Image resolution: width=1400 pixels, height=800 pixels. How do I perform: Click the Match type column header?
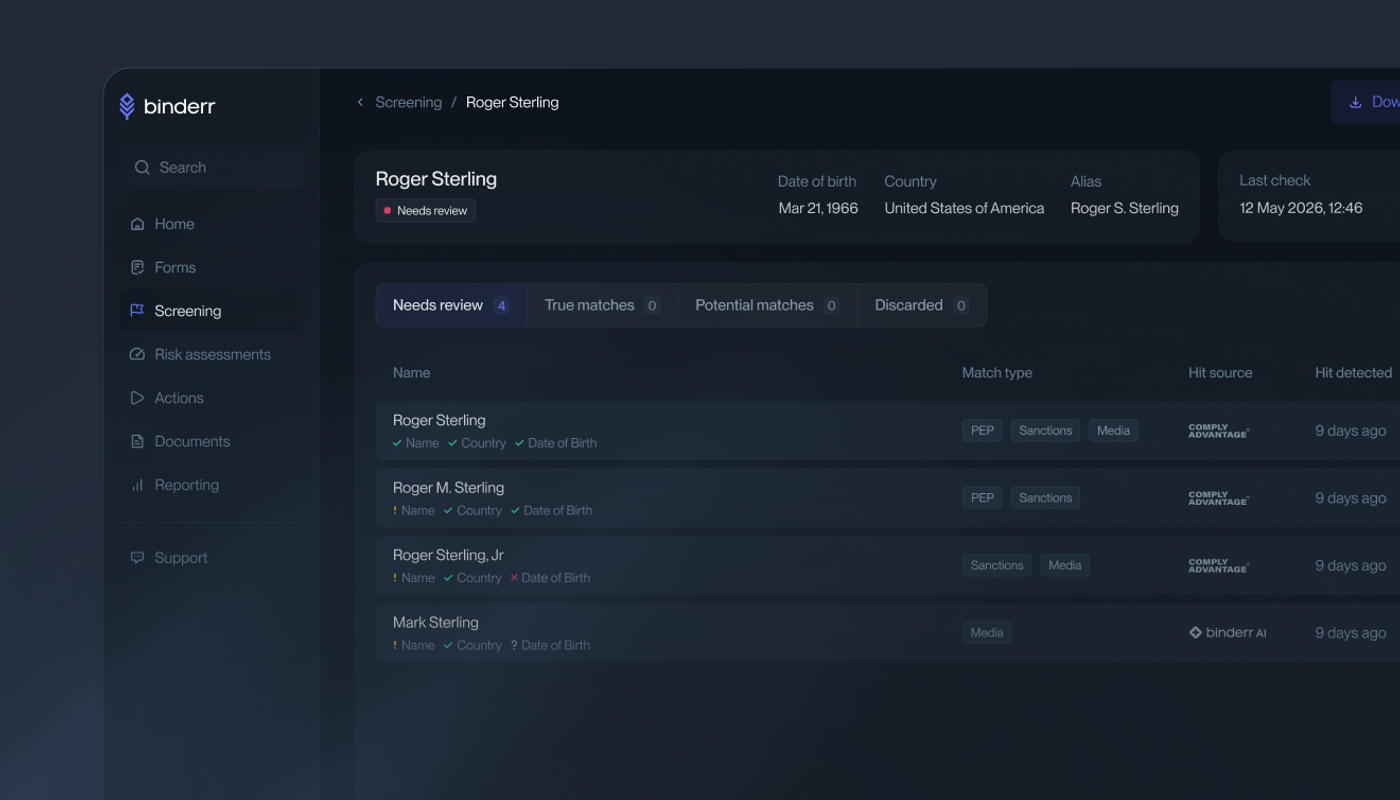pos(997,373)
